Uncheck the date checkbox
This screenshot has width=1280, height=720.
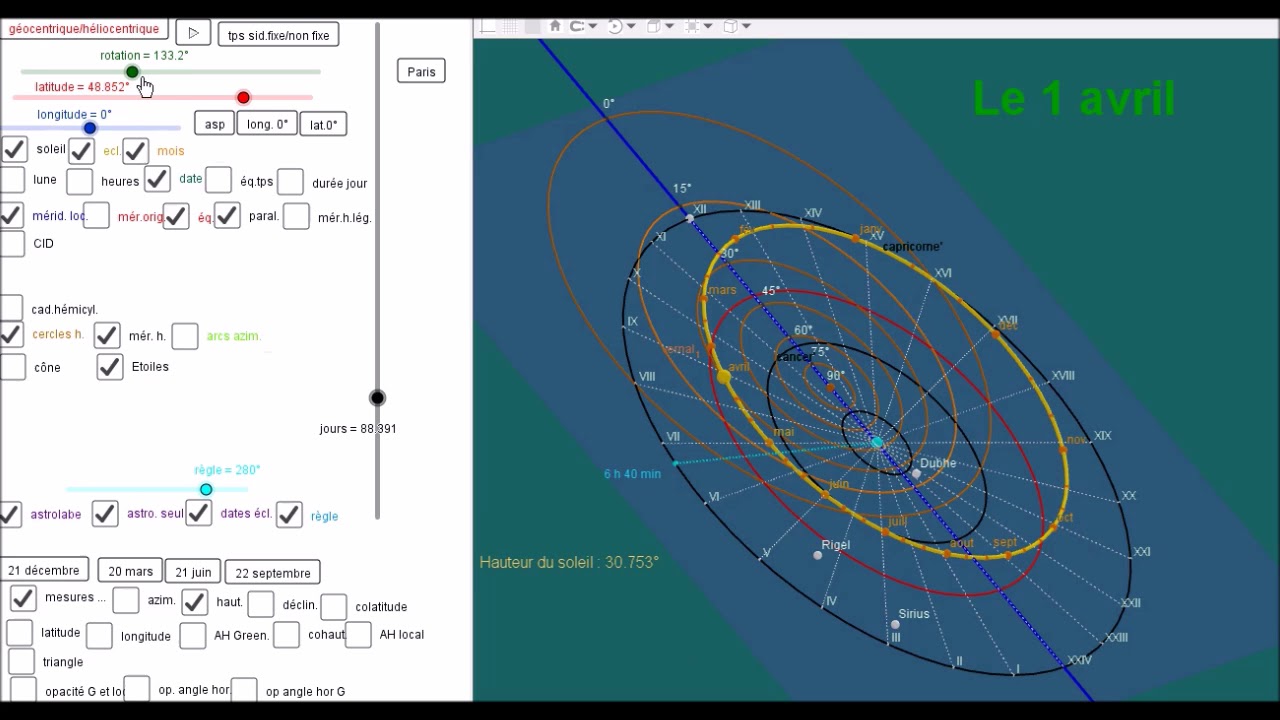click(x=157, y=179)
